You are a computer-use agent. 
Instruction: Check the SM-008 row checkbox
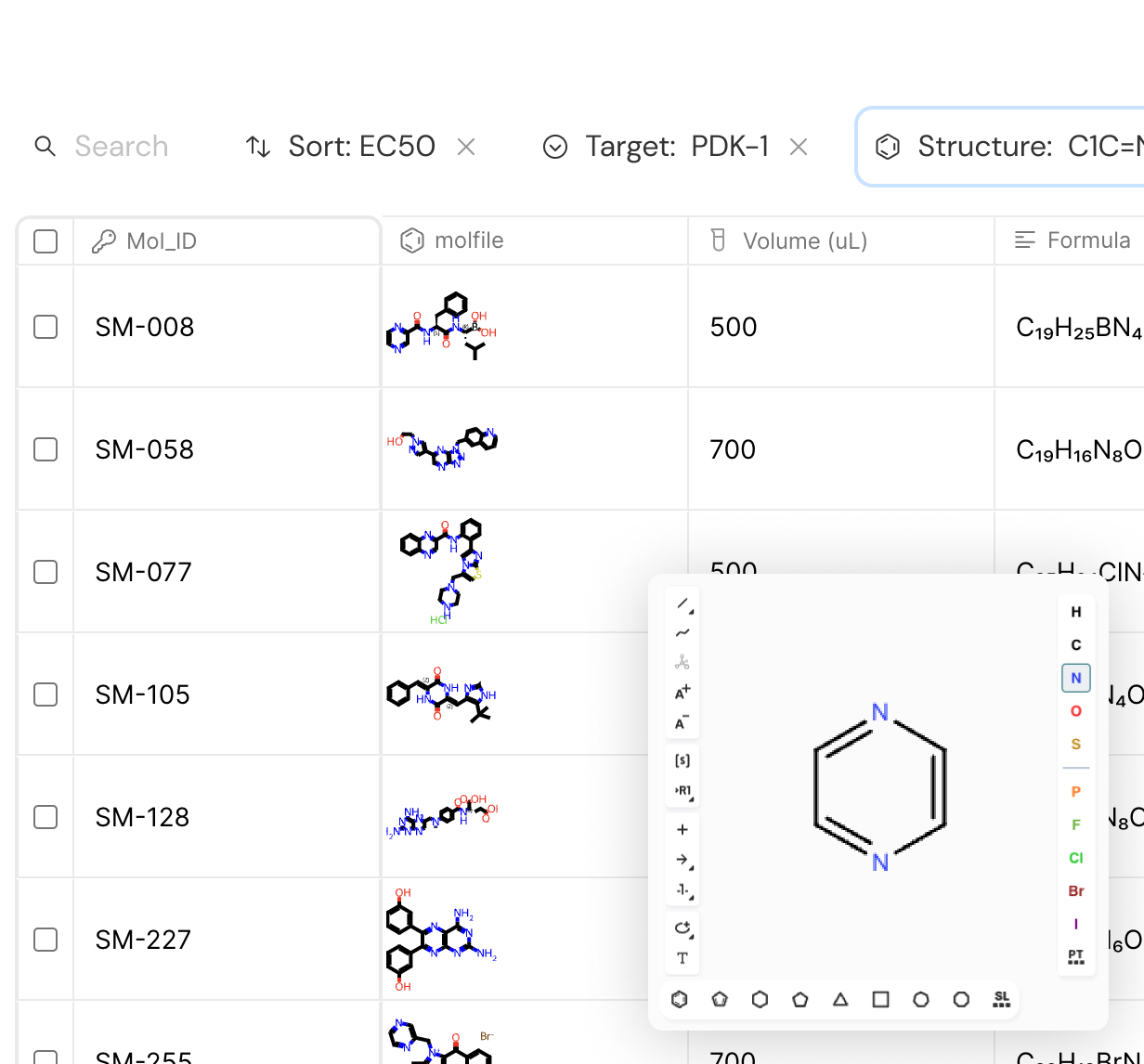pyautogui.click(x=45, y=327)
